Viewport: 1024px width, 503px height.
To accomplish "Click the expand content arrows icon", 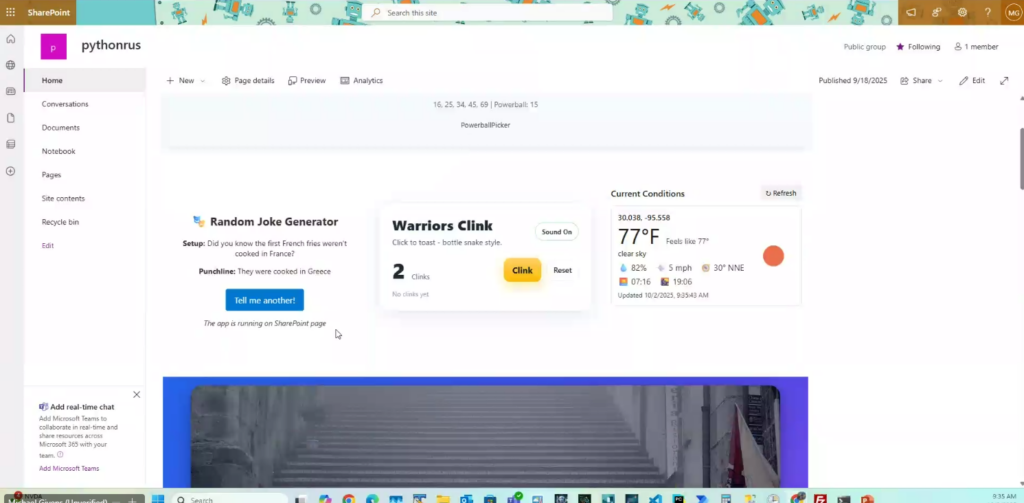I will tap(1004, 80).
